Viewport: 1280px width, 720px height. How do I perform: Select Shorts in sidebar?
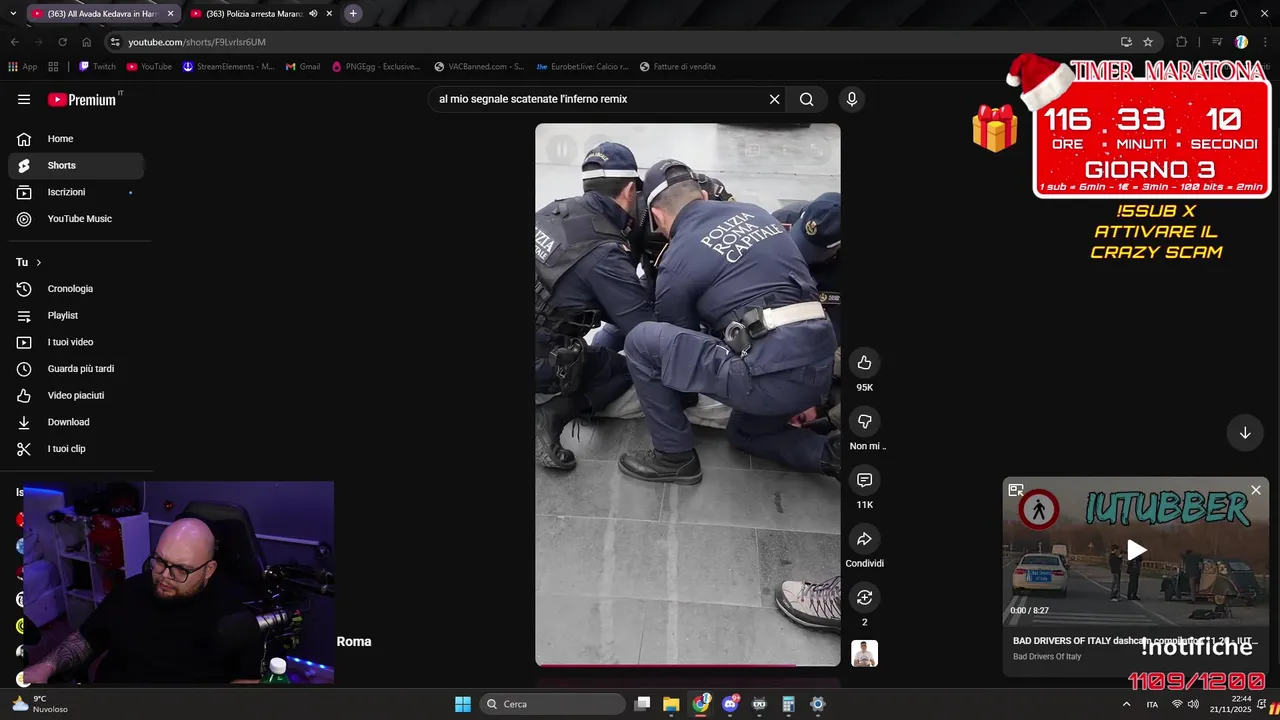[x=76, y=165]
